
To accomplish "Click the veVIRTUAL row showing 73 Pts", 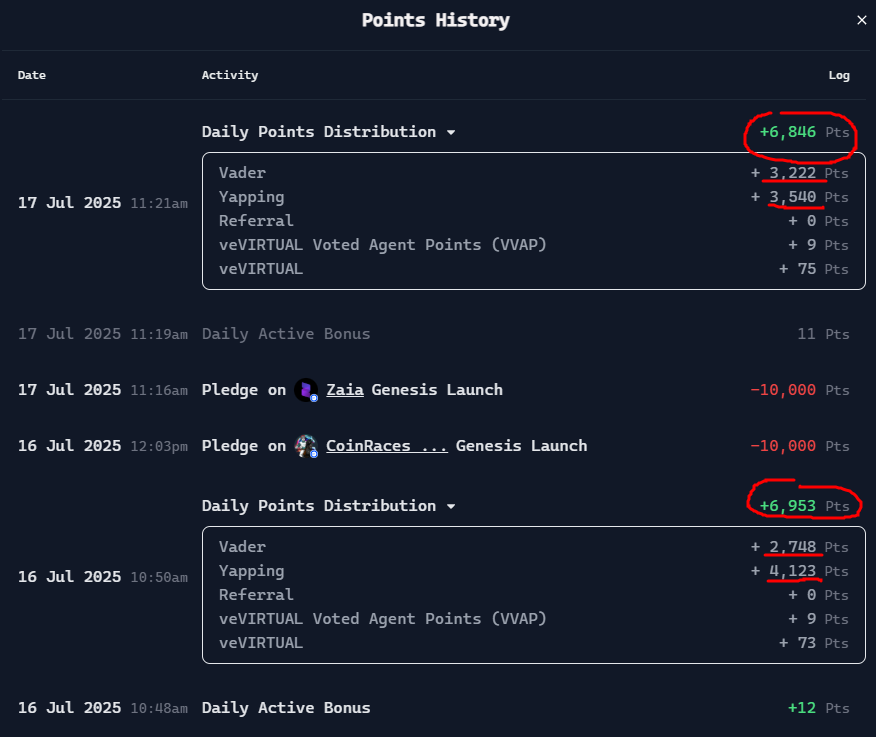I will (534, 643).
